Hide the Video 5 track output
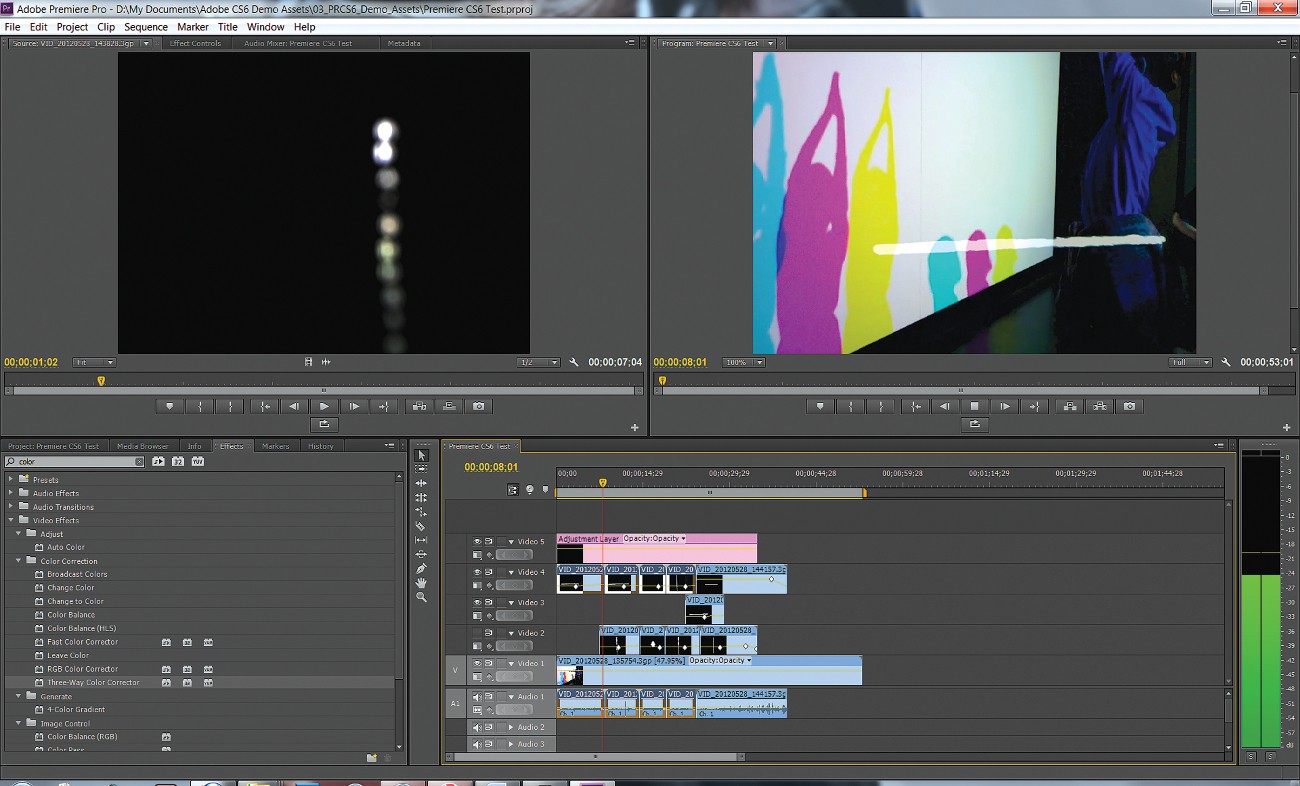 [477, 542]
